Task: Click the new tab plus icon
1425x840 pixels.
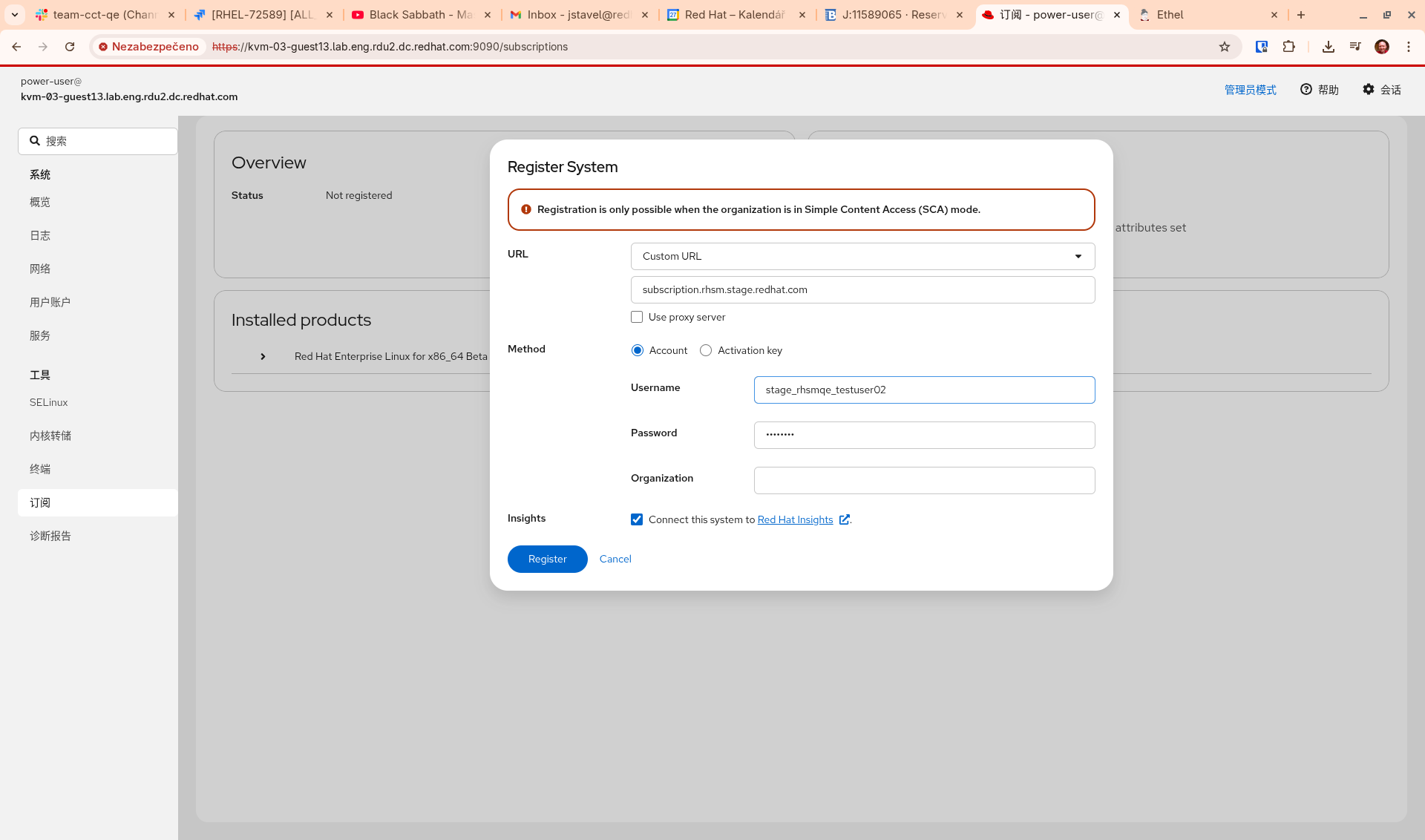Action: pyautogui.click(x=1301, y=15)
